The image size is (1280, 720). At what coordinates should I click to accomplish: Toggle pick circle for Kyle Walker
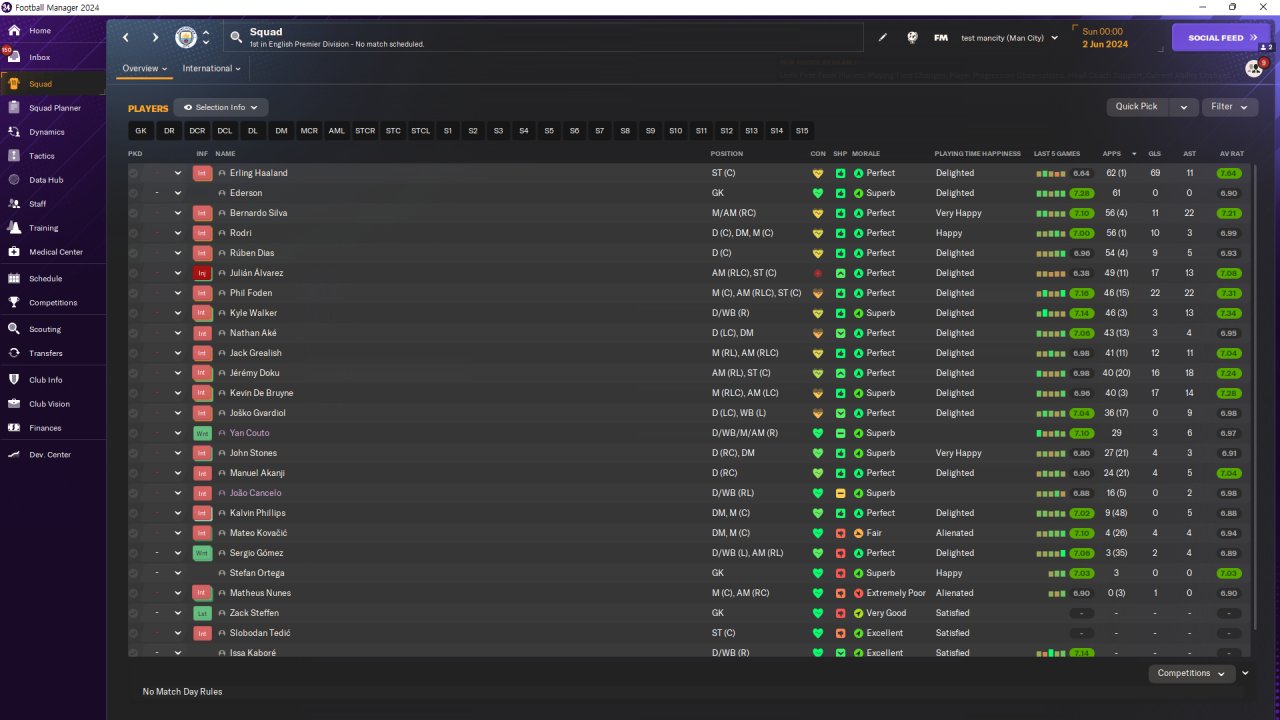click(133, 313)
